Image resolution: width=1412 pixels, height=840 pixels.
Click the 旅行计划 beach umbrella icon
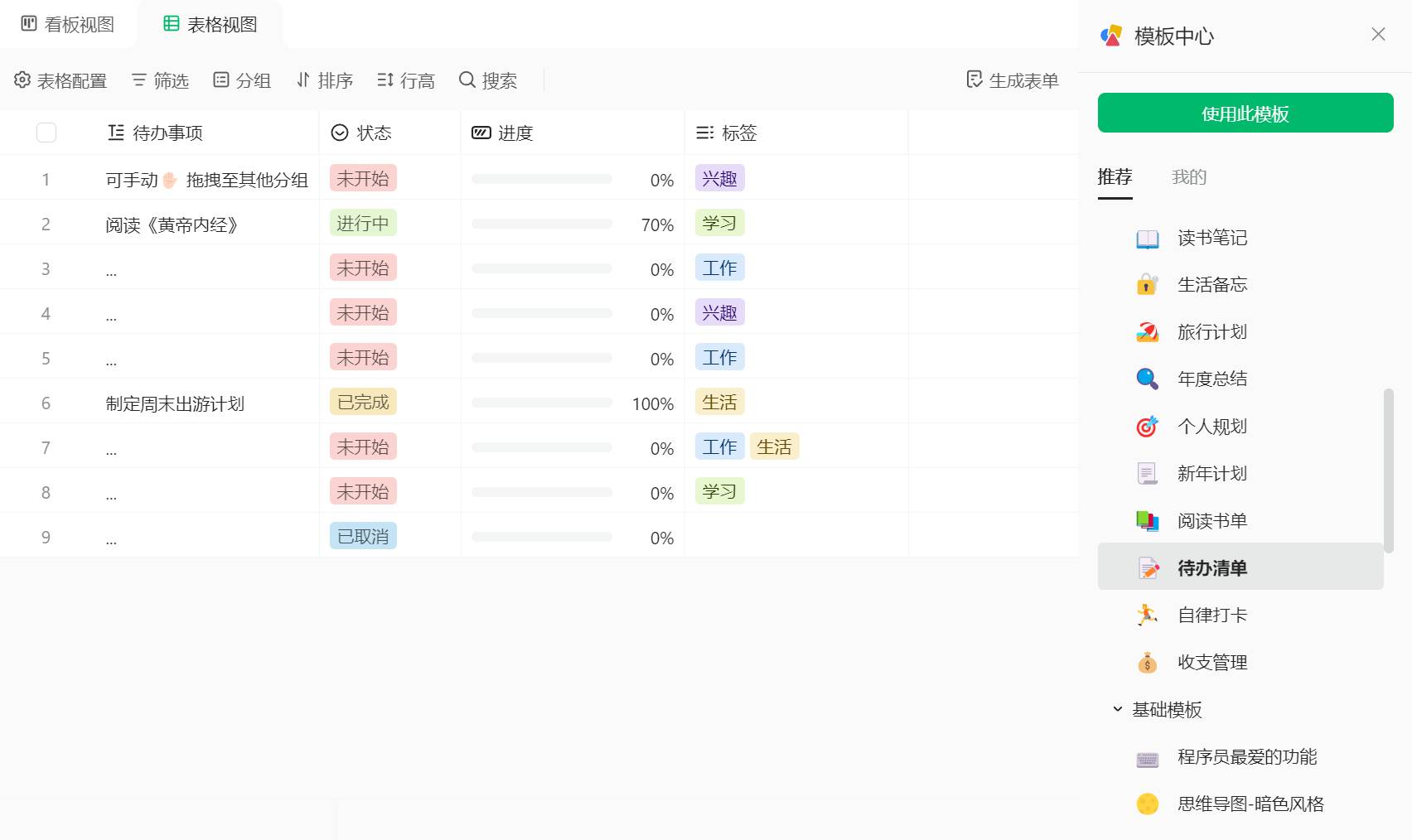tap(1148, 332)
